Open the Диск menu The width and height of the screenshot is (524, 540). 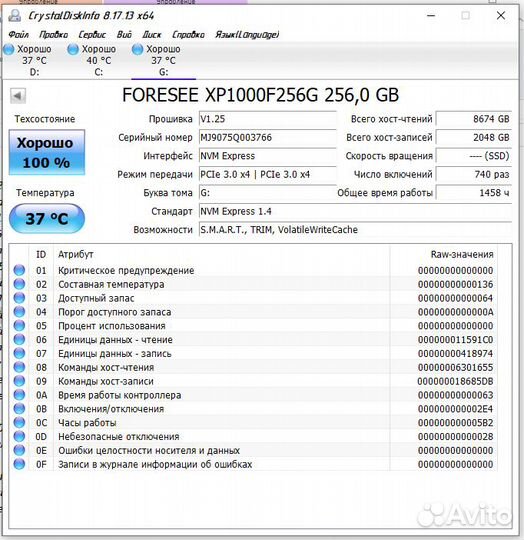(x=152, y=34)
